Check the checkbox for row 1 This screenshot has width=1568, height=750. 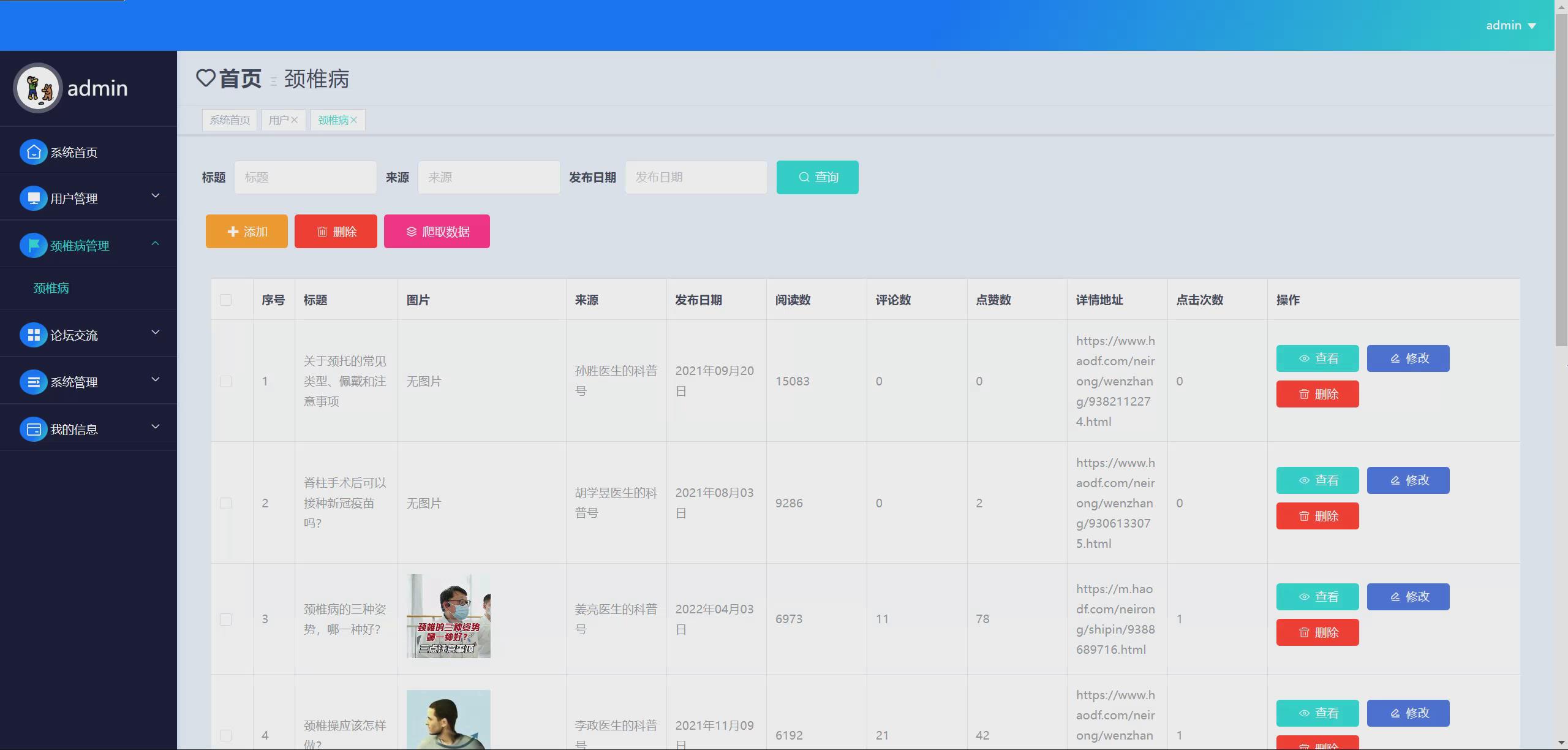(x=225, y=381)
